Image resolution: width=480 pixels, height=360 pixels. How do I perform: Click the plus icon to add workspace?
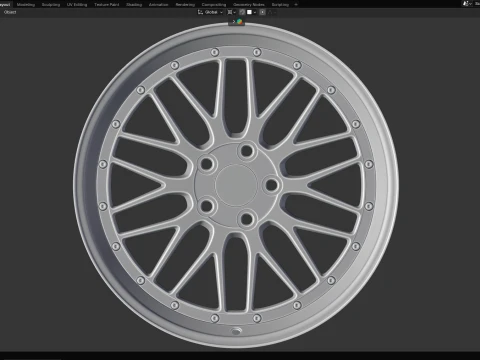(x=296, y=5)
